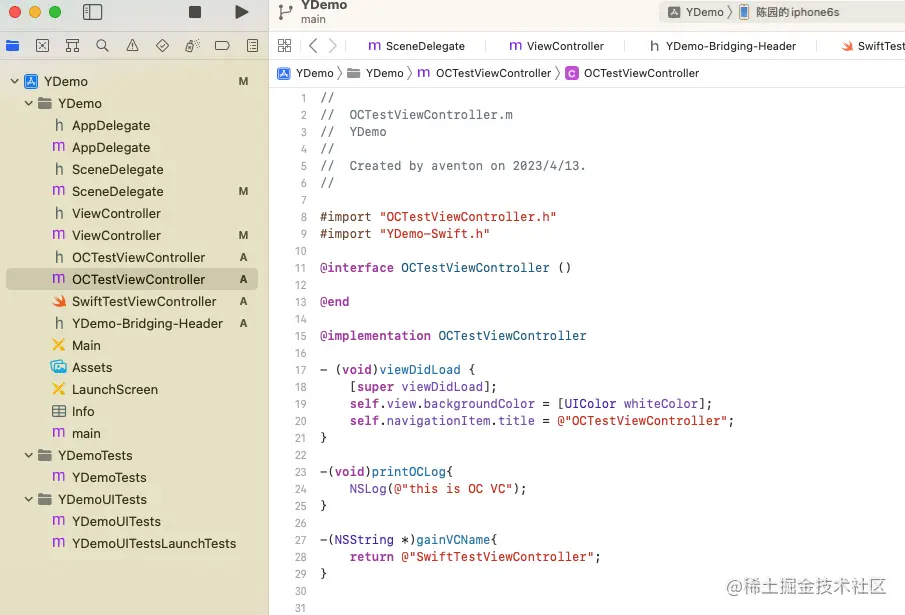Switch to the SceneDelegate tab

(416, 46)
